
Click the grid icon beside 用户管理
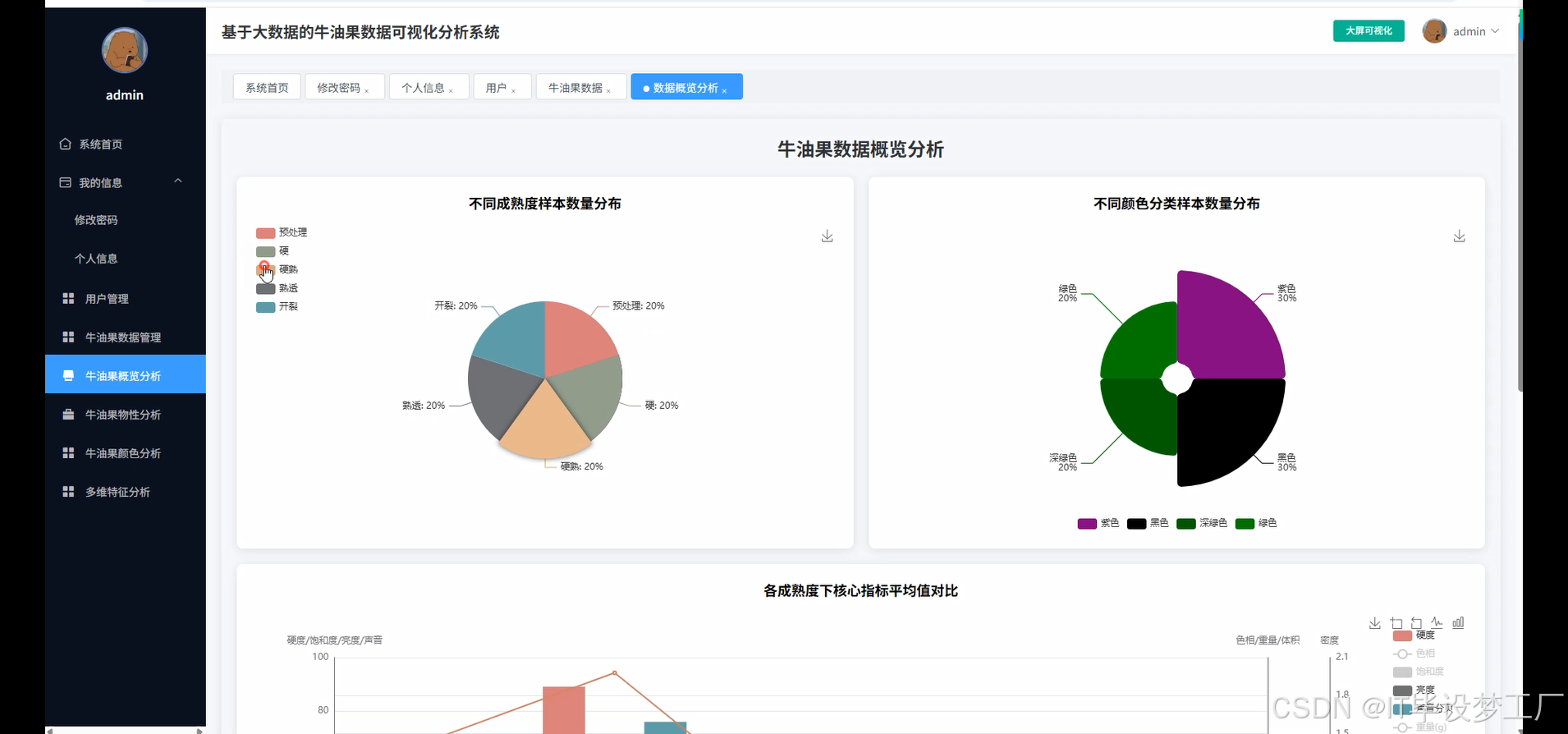(68, 298)
